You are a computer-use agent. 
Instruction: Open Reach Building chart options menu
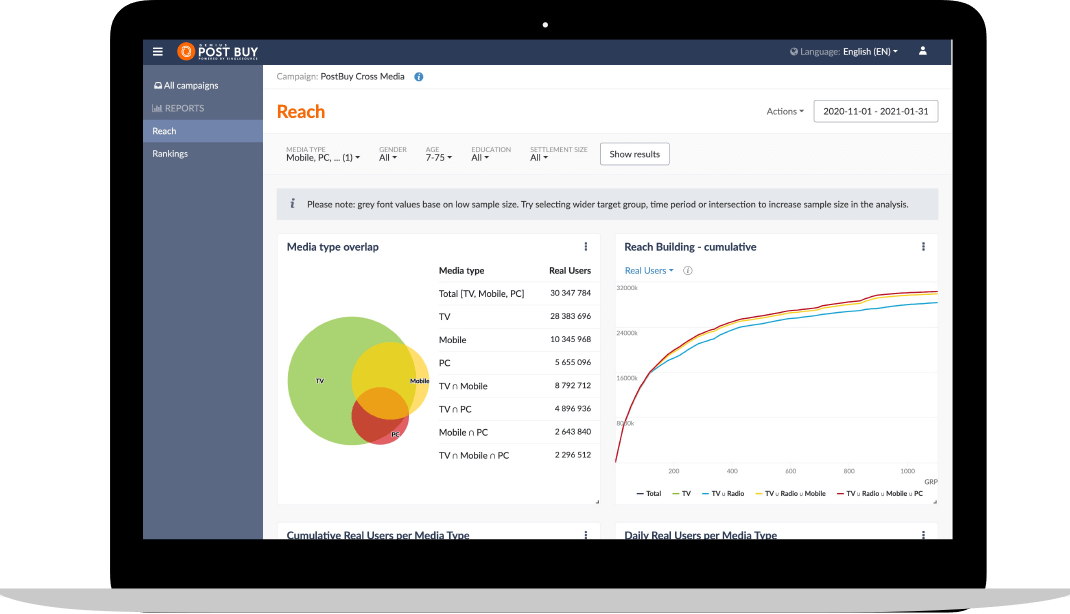pyautogui.click(x=923, y=247)
